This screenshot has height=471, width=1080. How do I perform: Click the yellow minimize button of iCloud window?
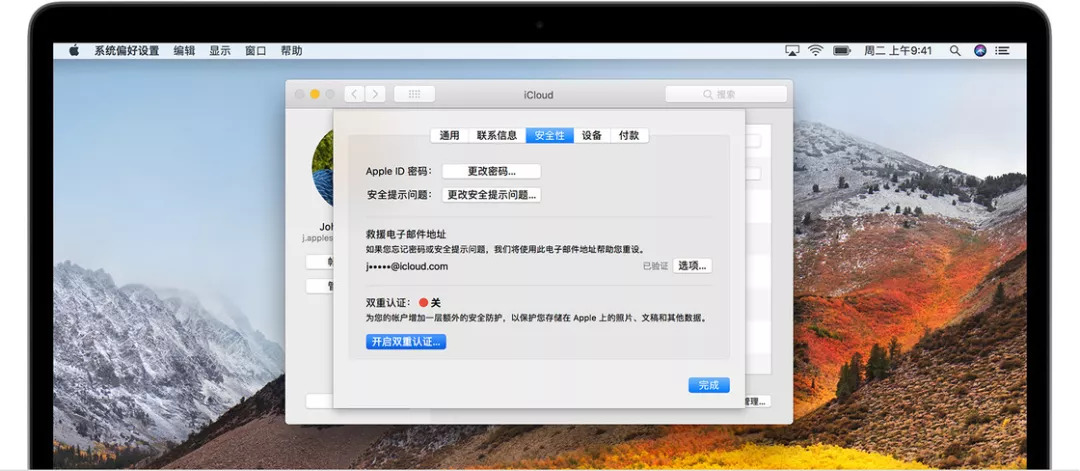pos(315,94)
